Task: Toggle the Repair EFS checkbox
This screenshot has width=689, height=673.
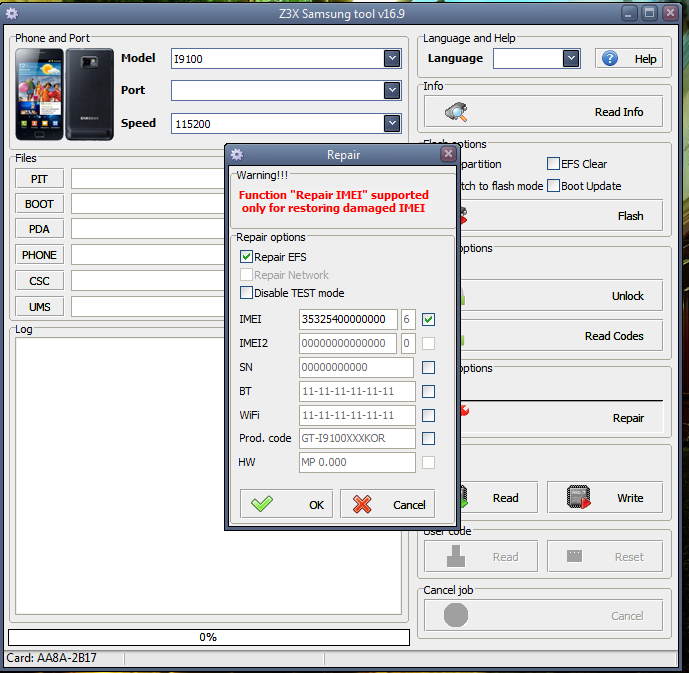Action: (246, 257)
